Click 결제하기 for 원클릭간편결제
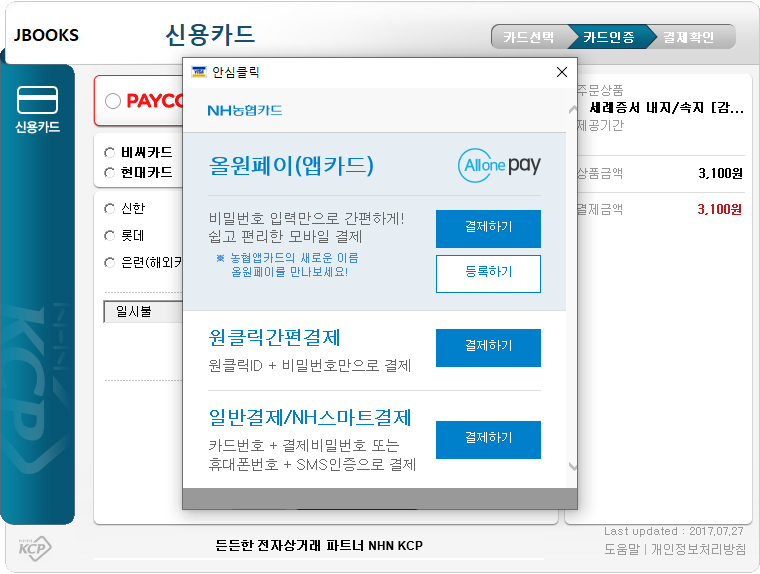 click(488, 348)
